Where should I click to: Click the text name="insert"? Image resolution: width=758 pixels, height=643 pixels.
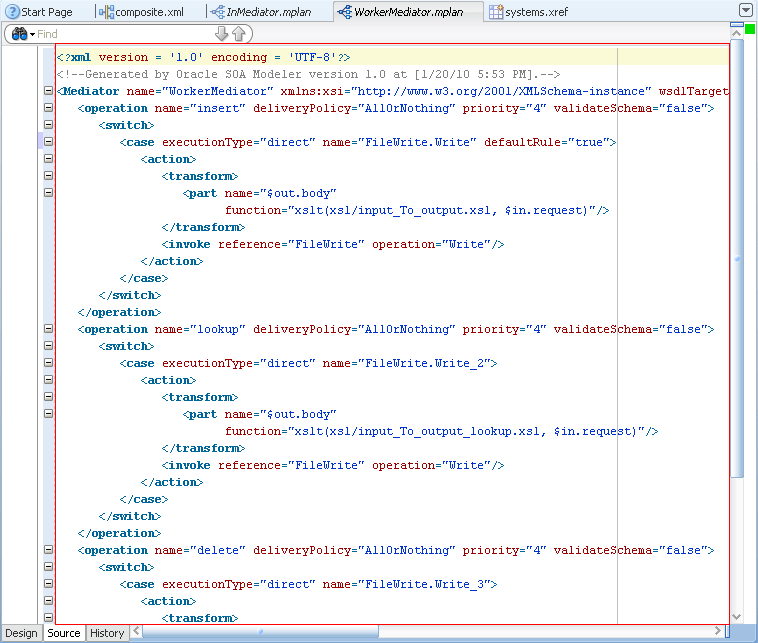pyautogui.click(x=200, y=108)
